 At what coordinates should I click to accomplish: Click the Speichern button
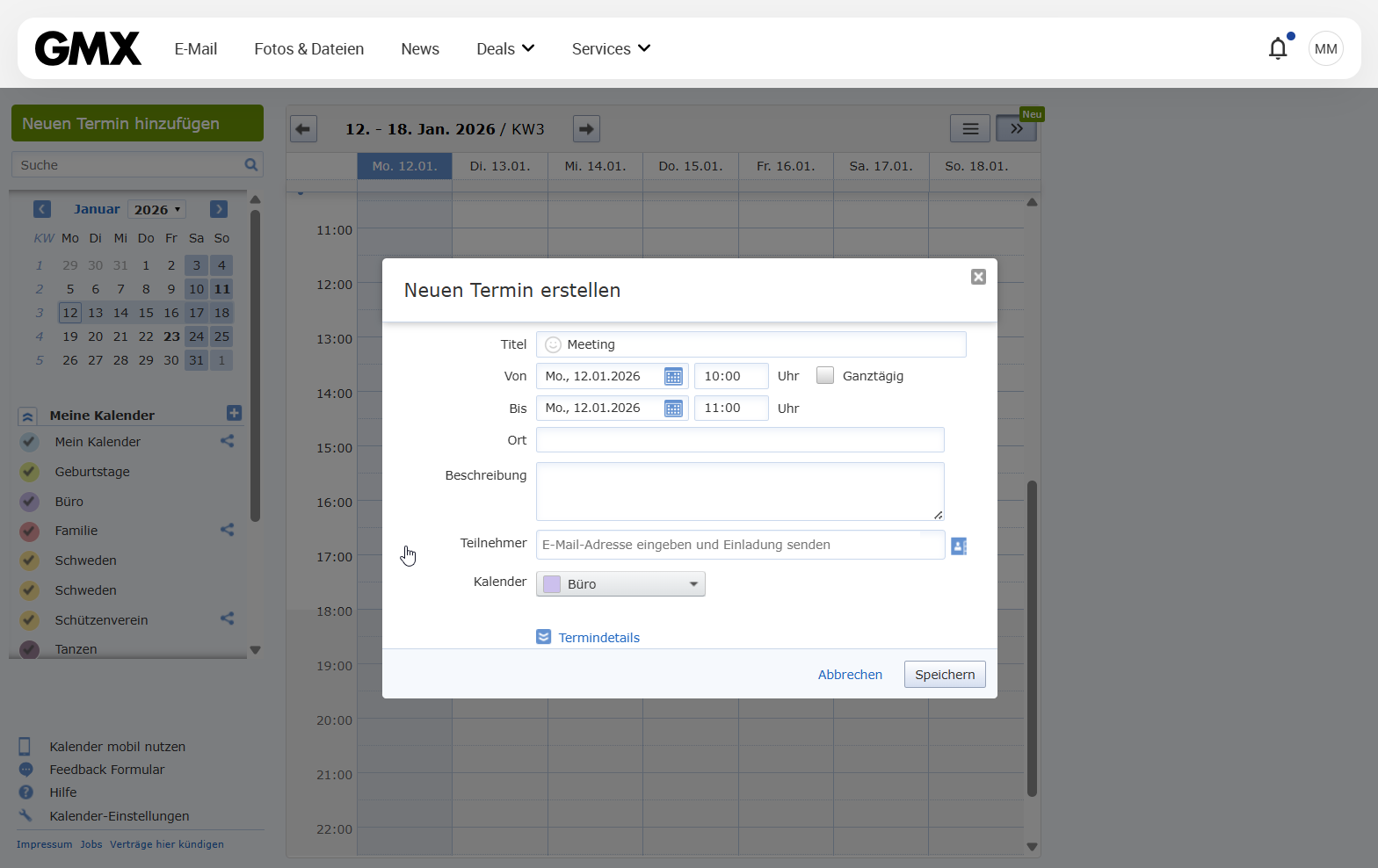(x=945, y=675)
